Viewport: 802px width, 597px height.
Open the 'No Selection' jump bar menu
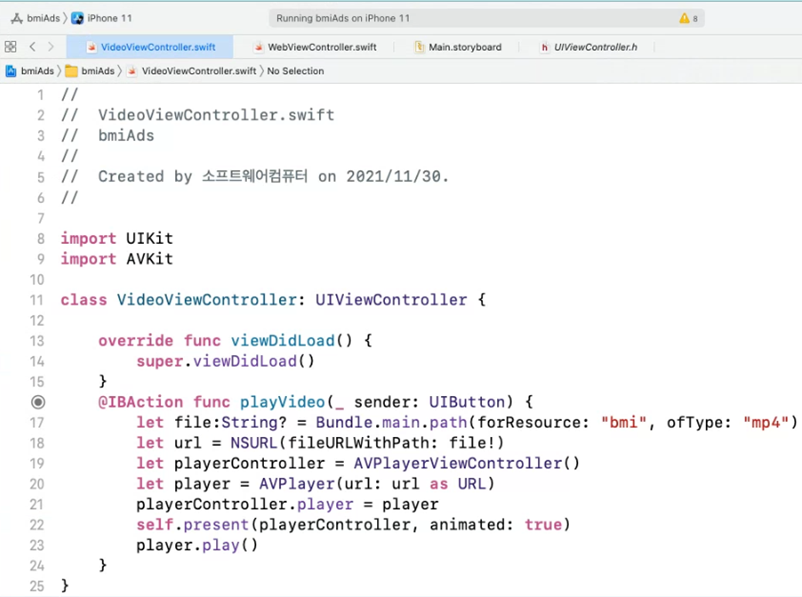[295, 71]
